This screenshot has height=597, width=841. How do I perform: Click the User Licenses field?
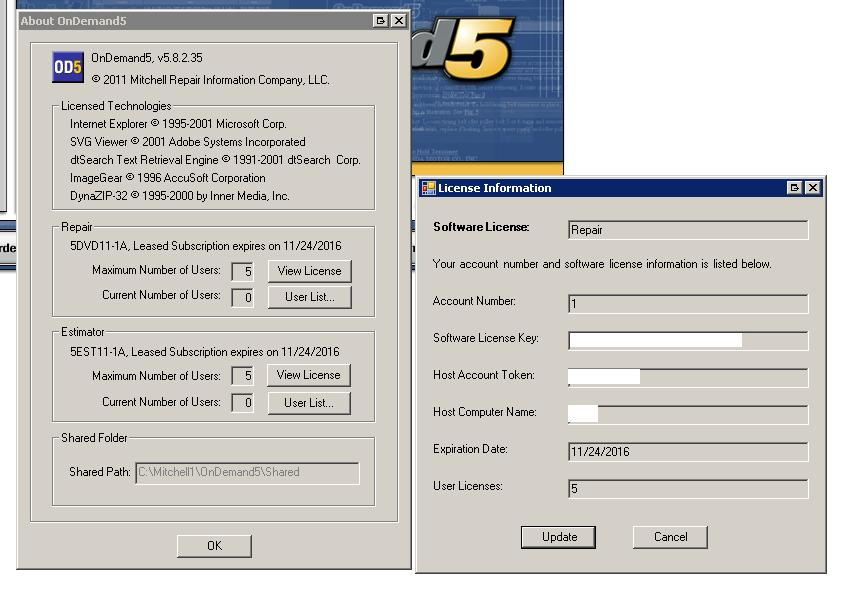[687, 488]
